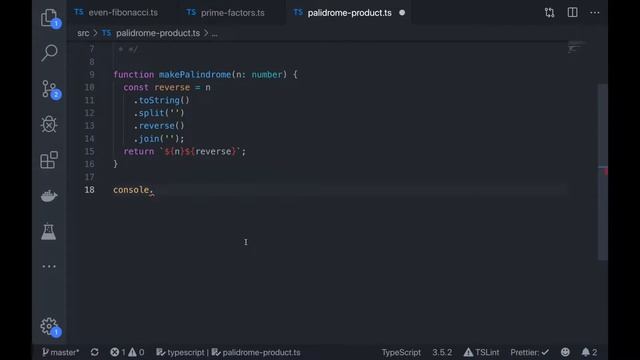The image size is (640, 360).
Task: Click Prettier status indicator
Action: [x=529, y=352]
